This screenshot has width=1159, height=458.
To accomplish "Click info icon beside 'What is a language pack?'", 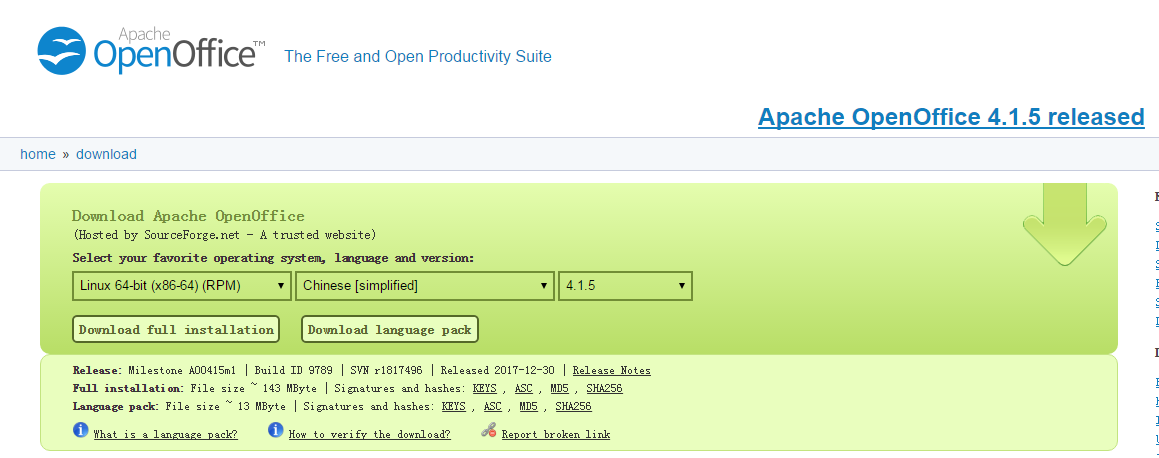I will [x=81, y=430].
